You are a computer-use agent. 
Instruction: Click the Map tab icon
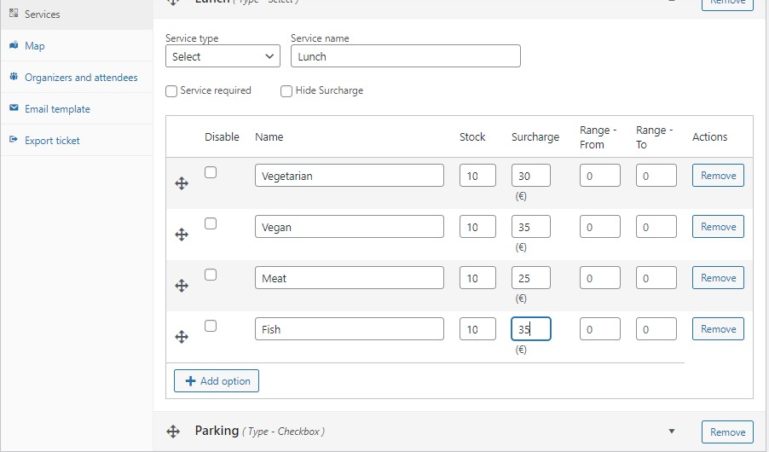tap(14, 45)
